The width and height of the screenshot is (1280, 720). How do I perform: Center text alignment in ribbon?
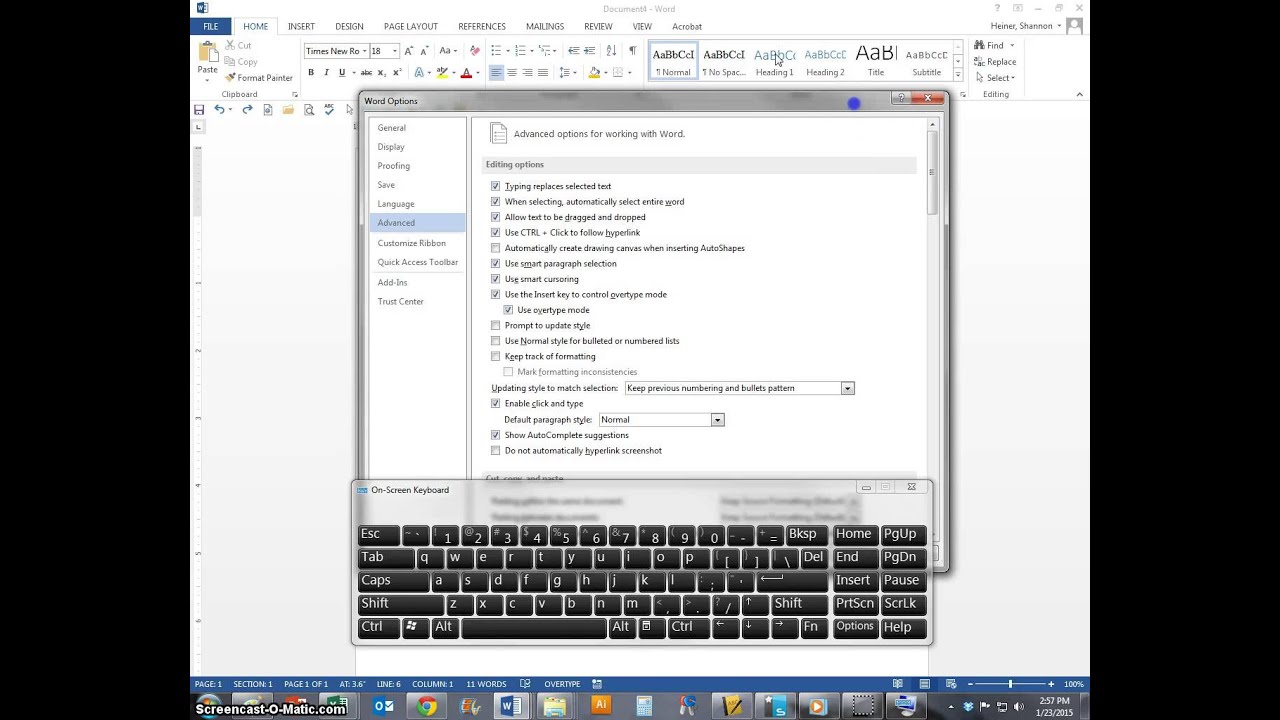coord(512,72)
